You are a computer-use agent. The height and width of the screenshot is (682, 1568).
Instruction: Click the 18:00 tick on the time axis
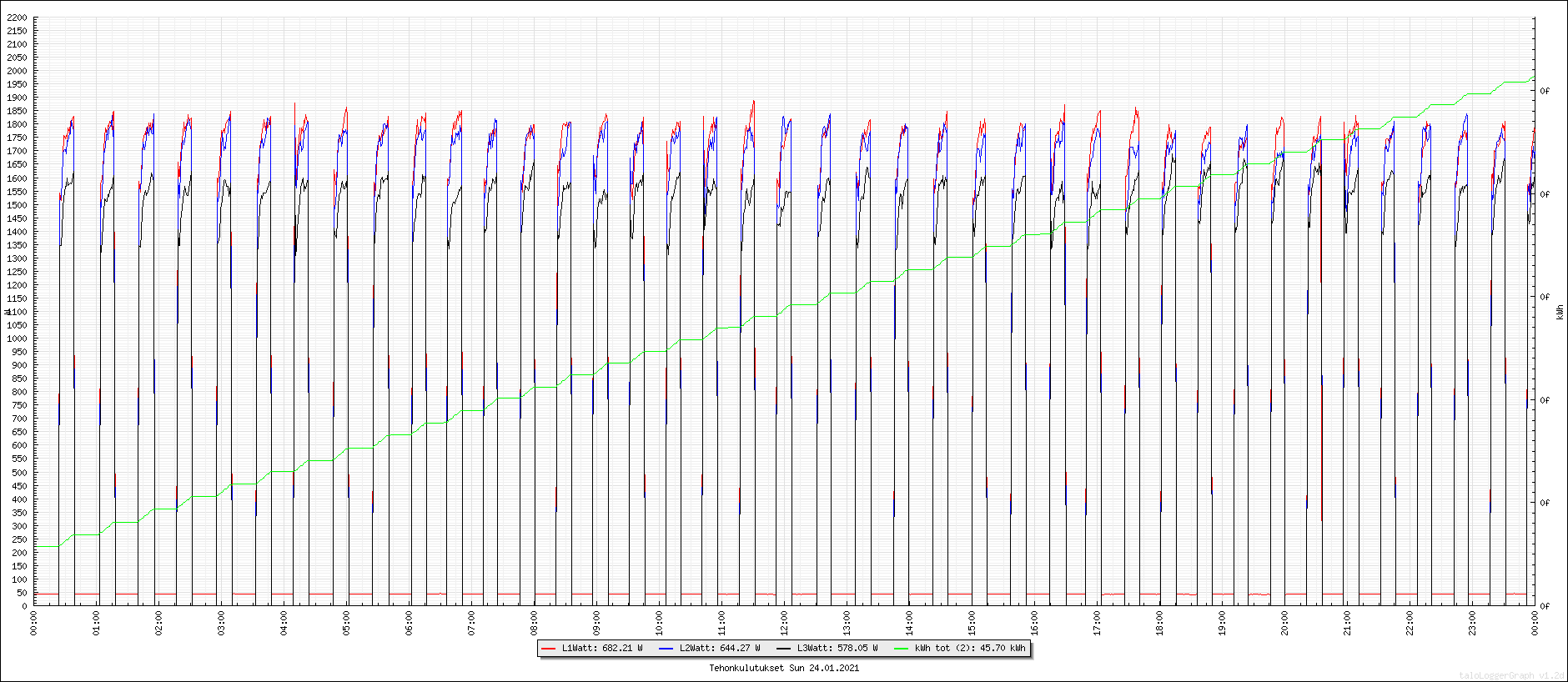point(1159,623)
